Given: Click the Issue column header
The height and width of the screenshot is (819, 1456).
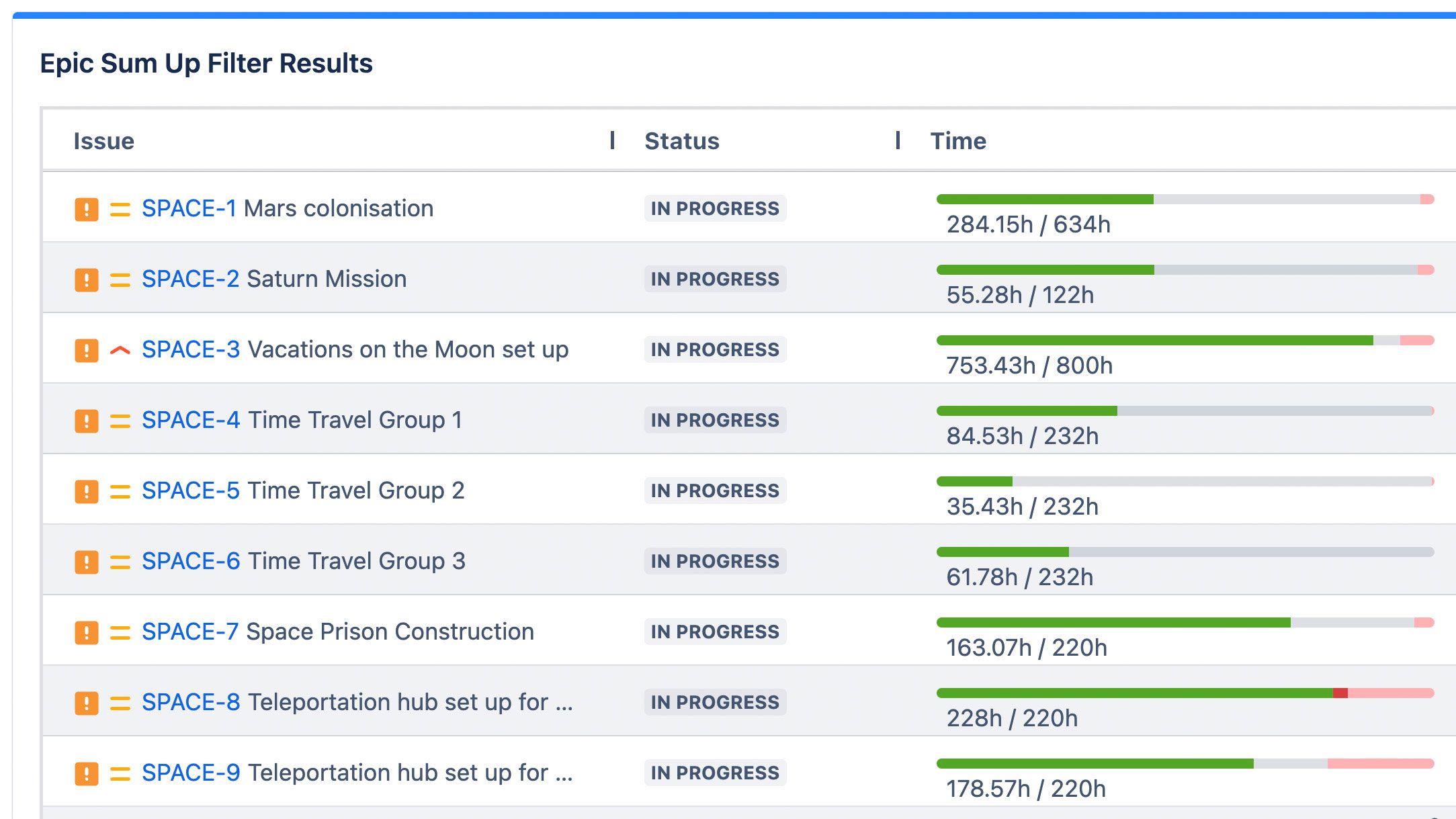Looking at the screenshot, I should click(x=104, y=141).
